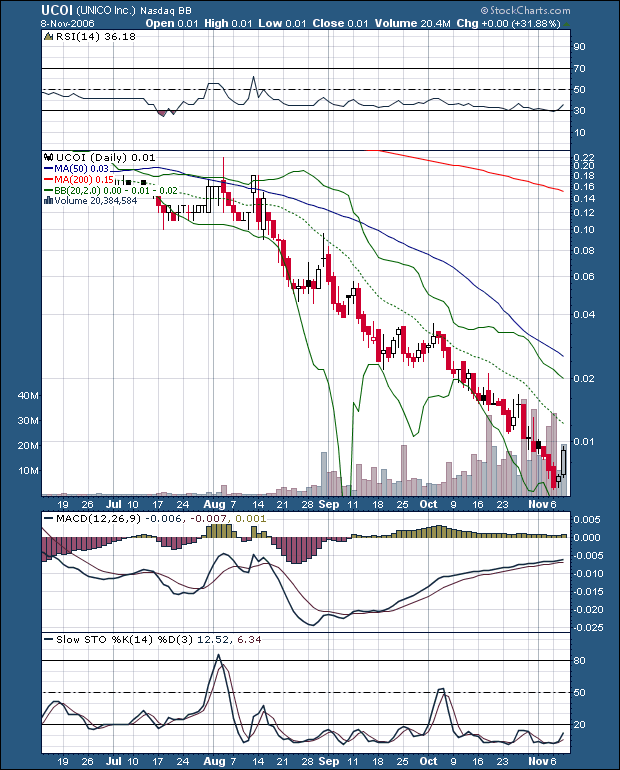Image resolution: width=620 pixels, height=770 pixels.
Task: Click the UCOI ticker symbol title
Action: [57, 10]
